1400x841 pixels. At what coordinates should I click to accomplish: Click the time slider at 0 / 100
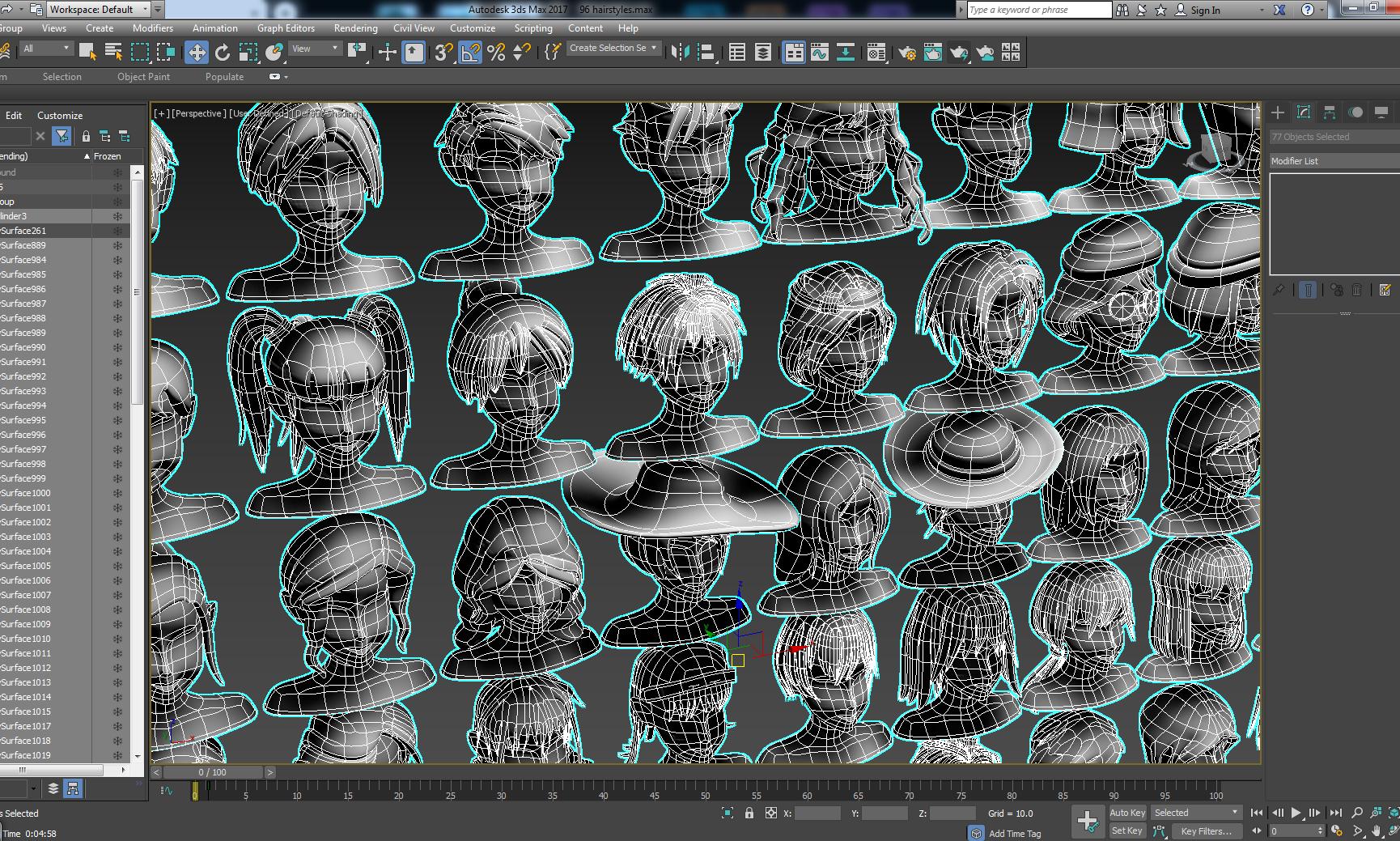tap(212, 772)
